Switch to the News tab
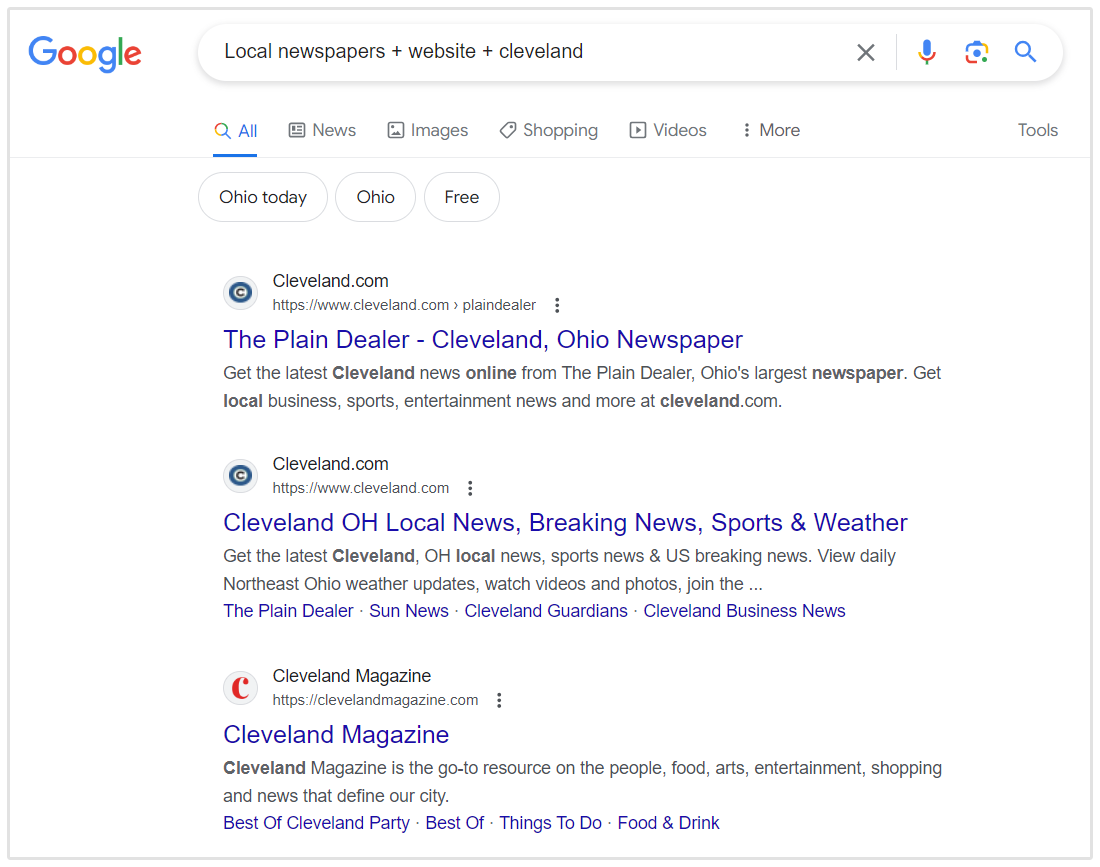Screen dimensions: 1100x867 [322, 130]
